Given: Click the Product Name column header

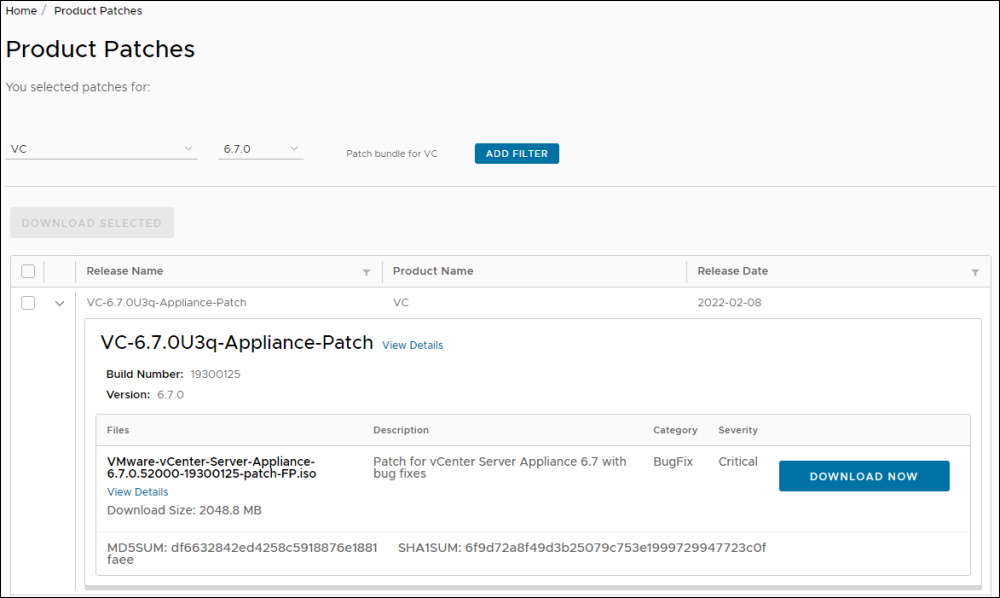Looking at the screenshot, I should tap(433, 271).
